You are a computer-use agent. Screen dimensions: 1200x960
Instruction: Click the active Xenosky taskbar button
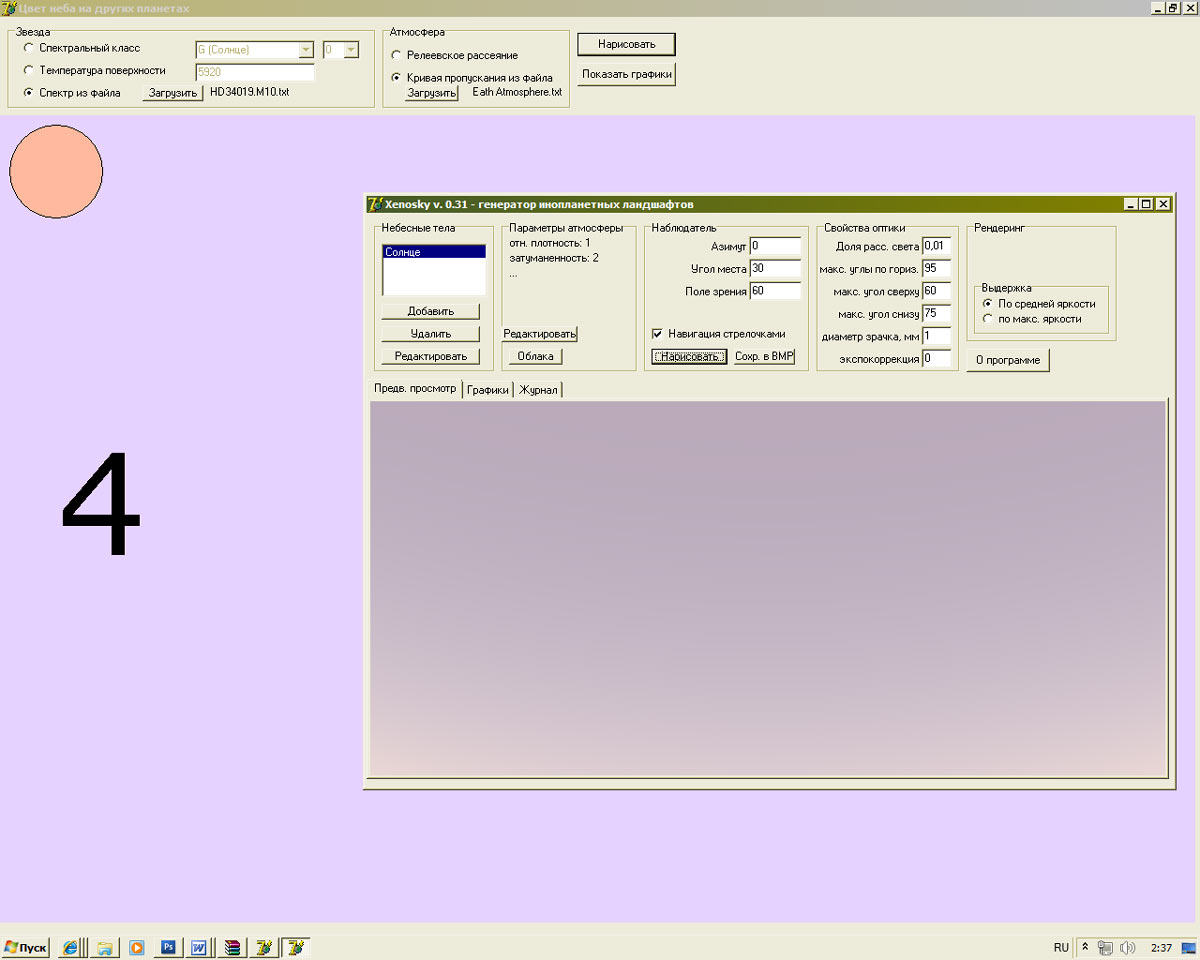click(297, 947)
